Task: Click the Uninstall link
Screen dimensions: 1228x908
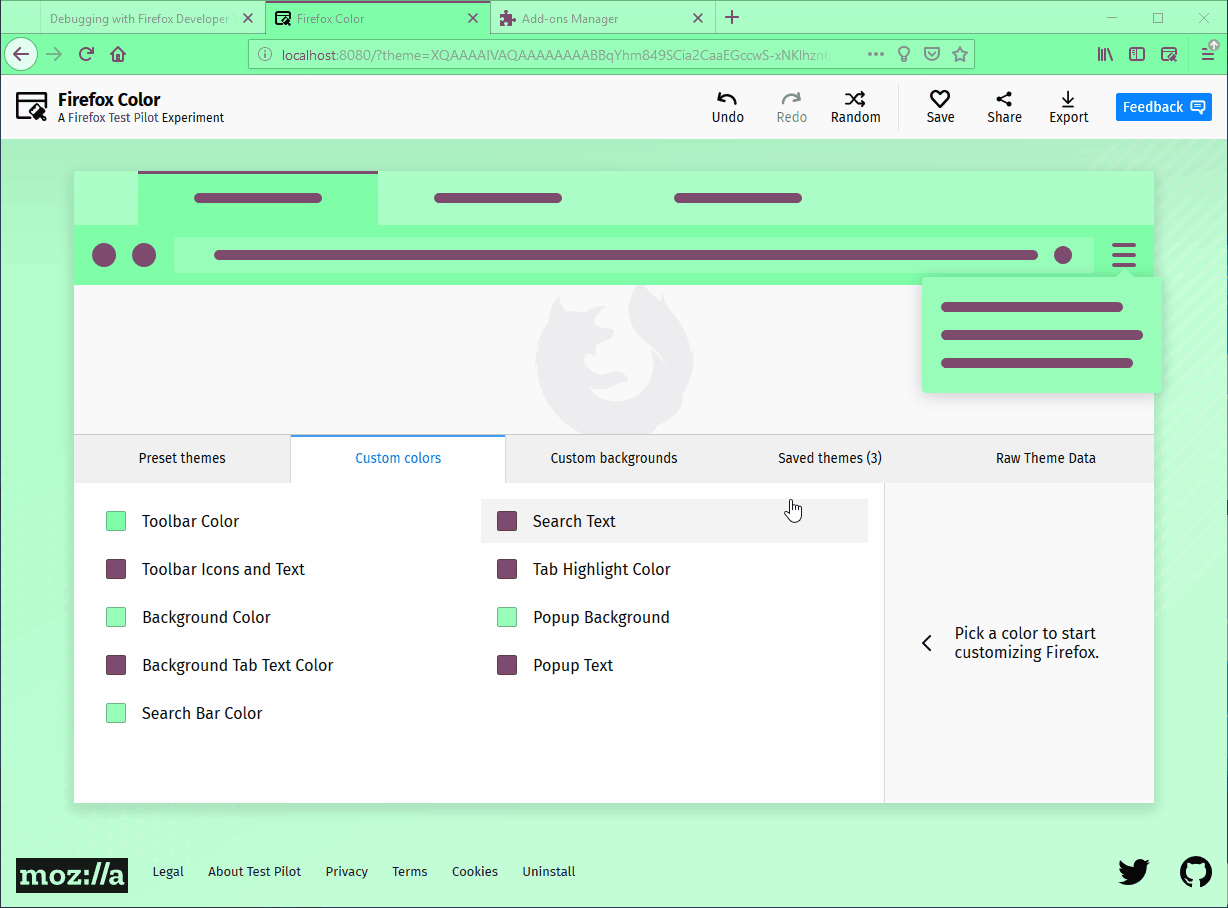Action: [x=549, y=872]
